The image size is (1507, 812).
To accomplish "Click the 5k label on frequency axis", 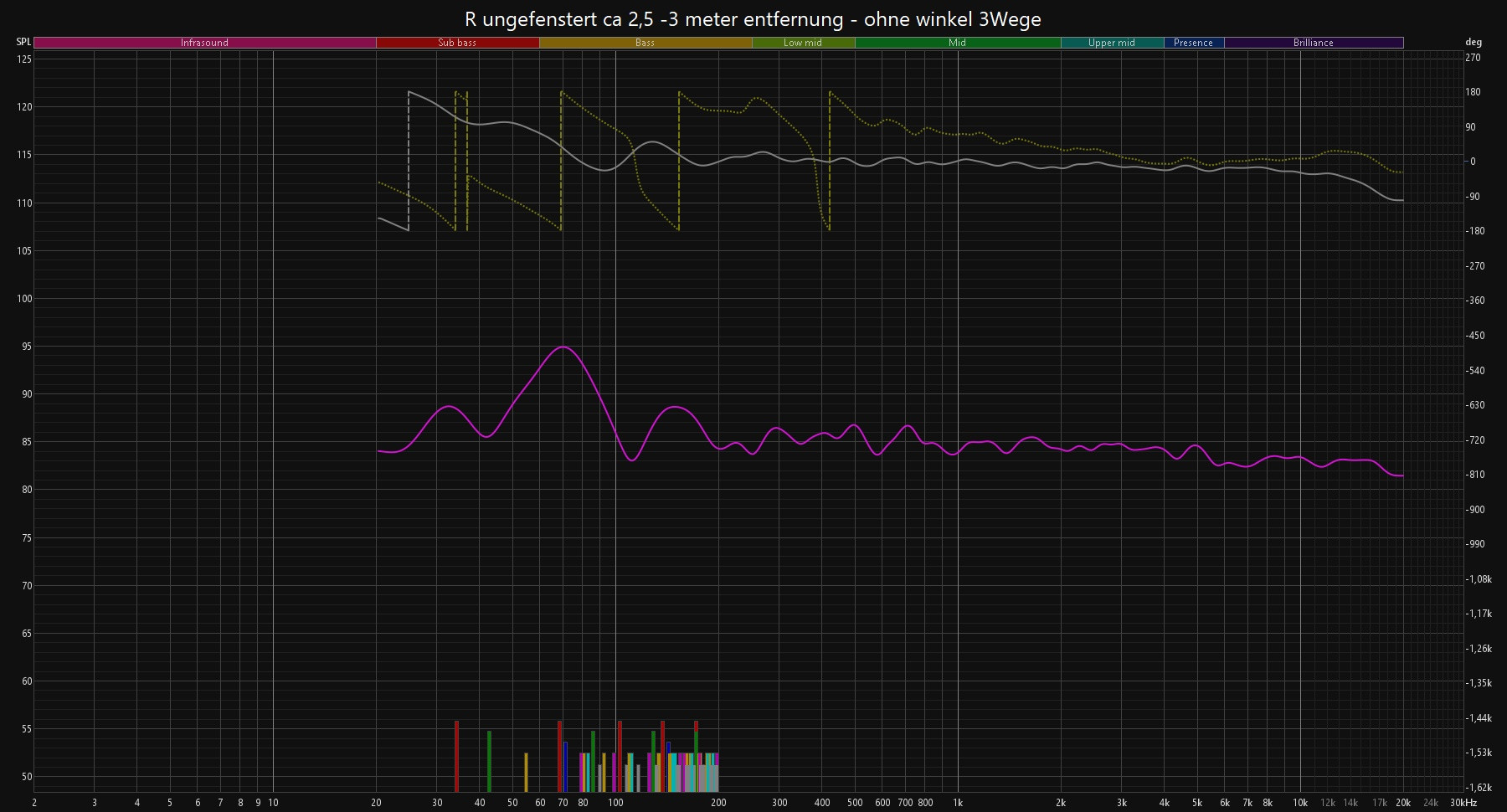I will click(1197, 803).
